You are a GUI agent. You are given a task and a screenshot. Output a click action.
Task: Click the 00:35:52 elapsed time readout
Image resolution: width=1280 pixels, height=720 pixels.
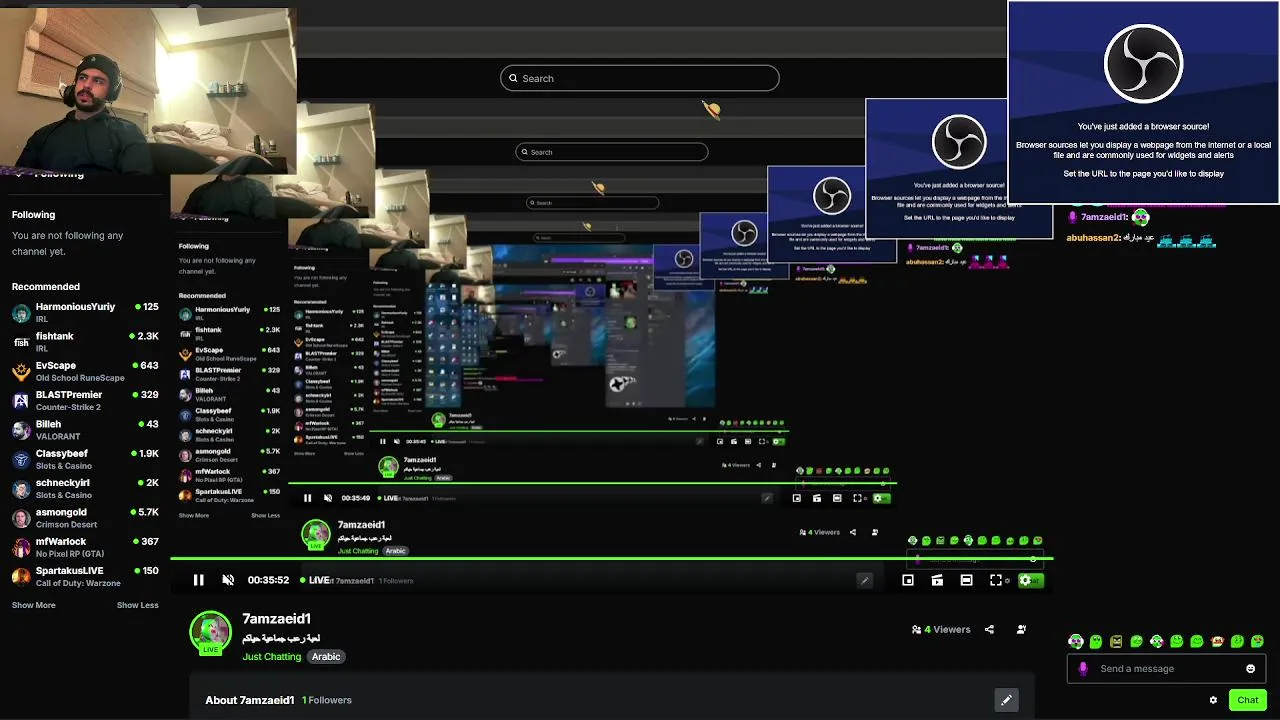(x=268, y=580)
